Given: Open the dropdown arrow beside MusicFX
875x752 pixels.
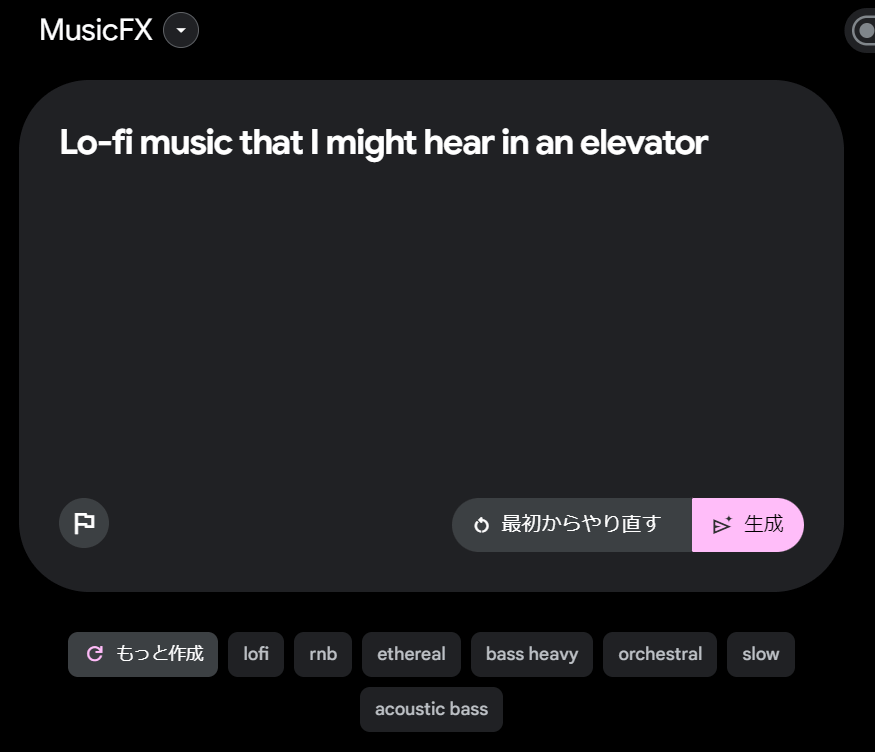Looking at the screenshot, I should (181, 30).
